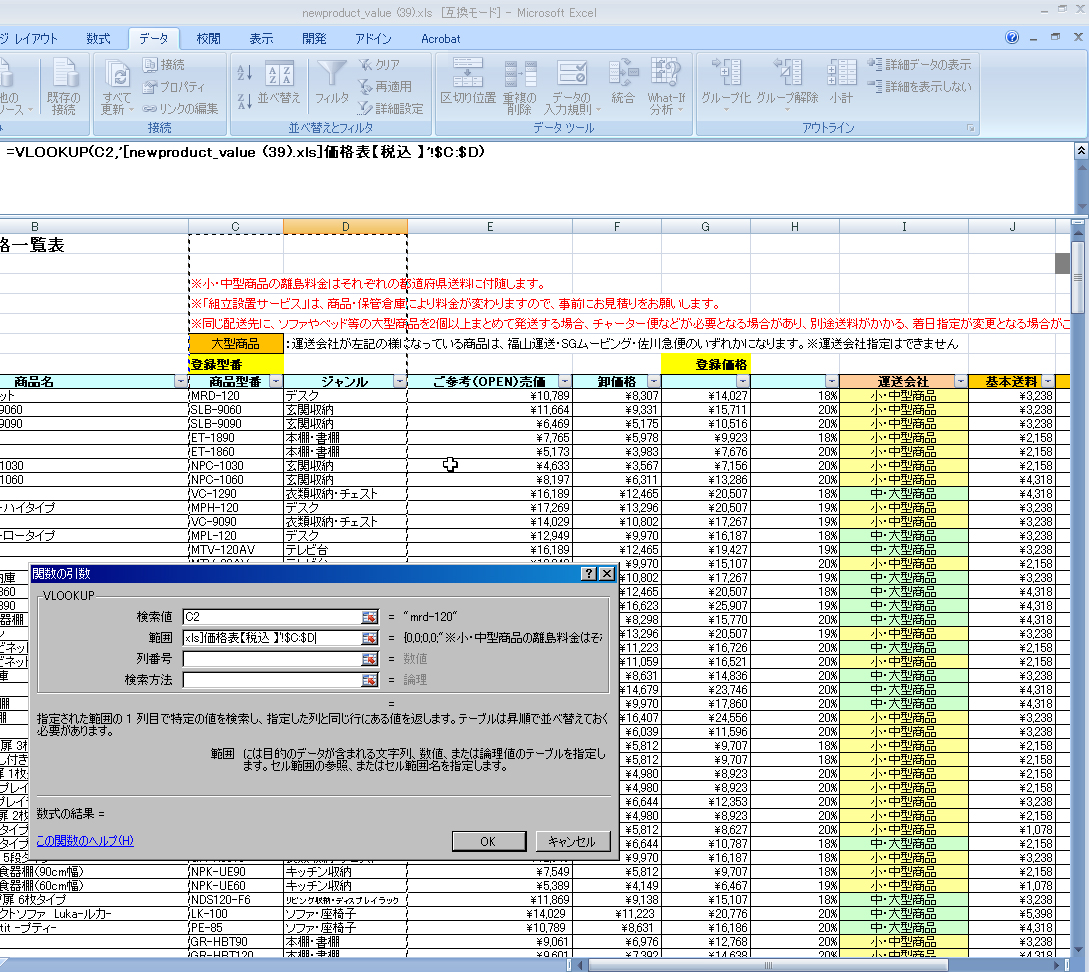Viewport: 1089px width, 972px height.
Task: Click the Existing Connections (既存の接続) icon
Action: coord(63,87)
